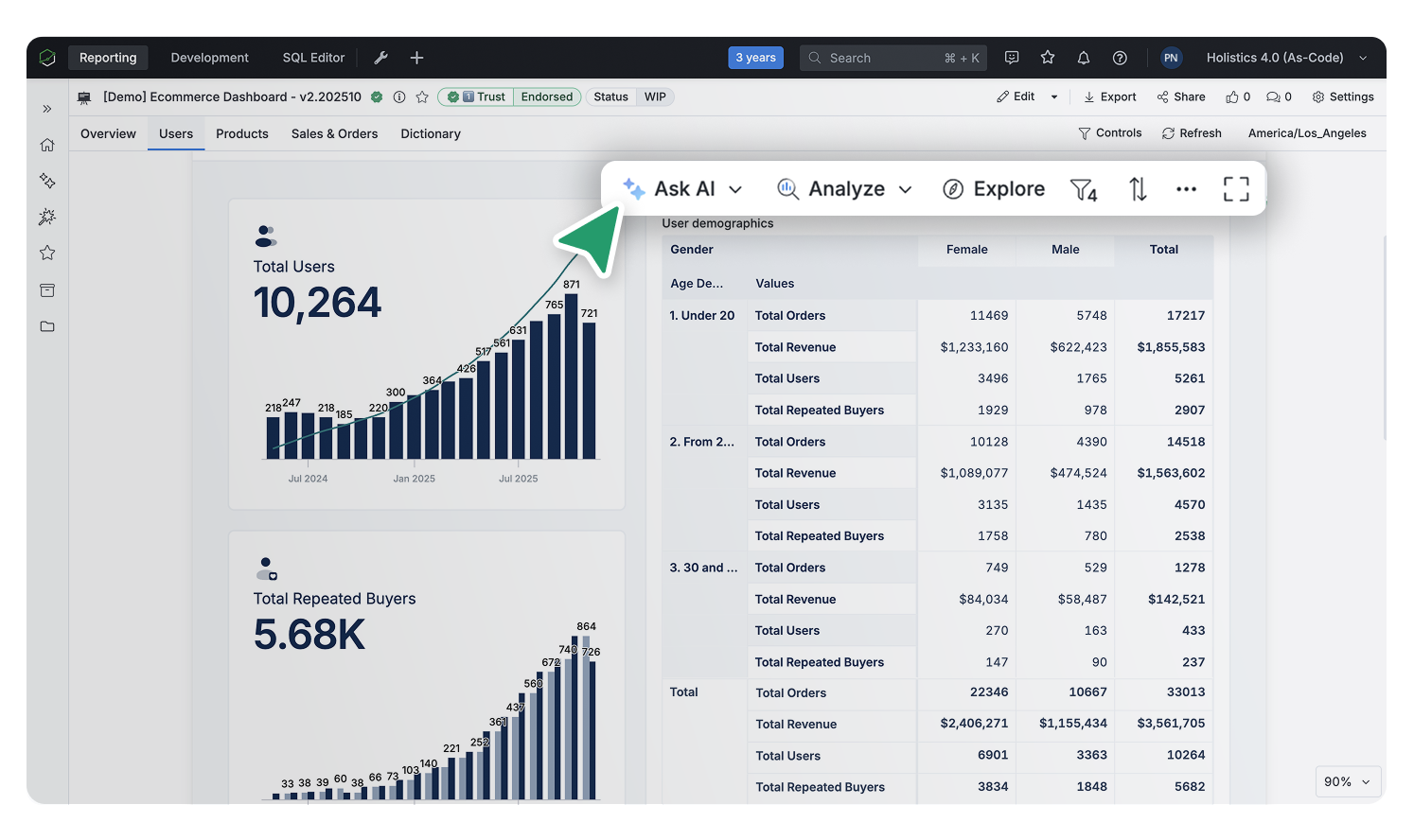Open the filter icon showing 4 filters
1414x840 pixels.
1083,189
